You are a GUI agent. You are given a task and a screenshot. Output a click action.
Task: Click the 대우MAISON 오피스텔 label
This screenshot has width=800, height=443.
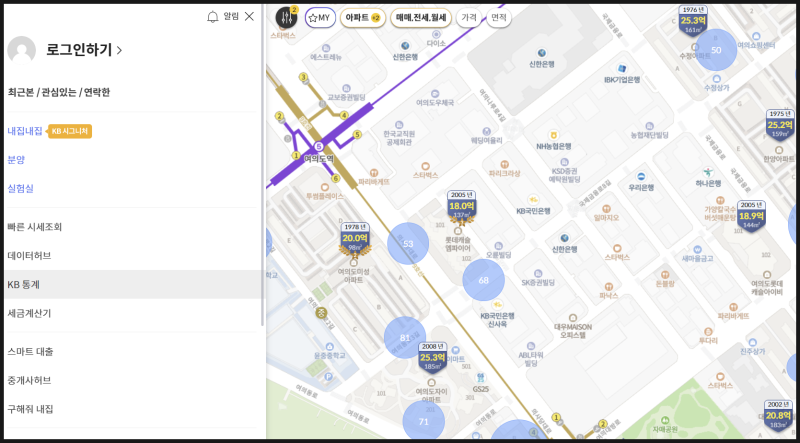572,331
